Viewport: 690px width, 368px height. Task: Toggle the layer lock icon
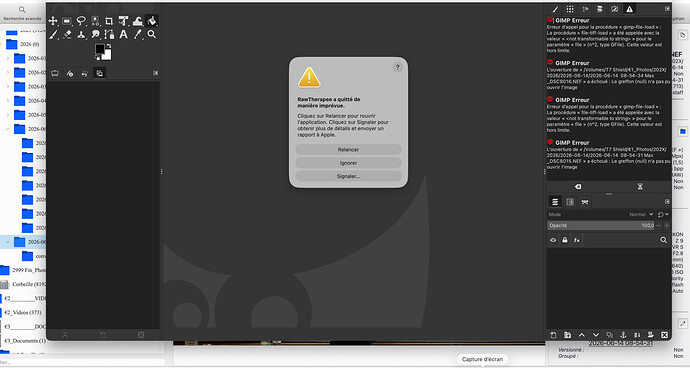coord(565,240)
